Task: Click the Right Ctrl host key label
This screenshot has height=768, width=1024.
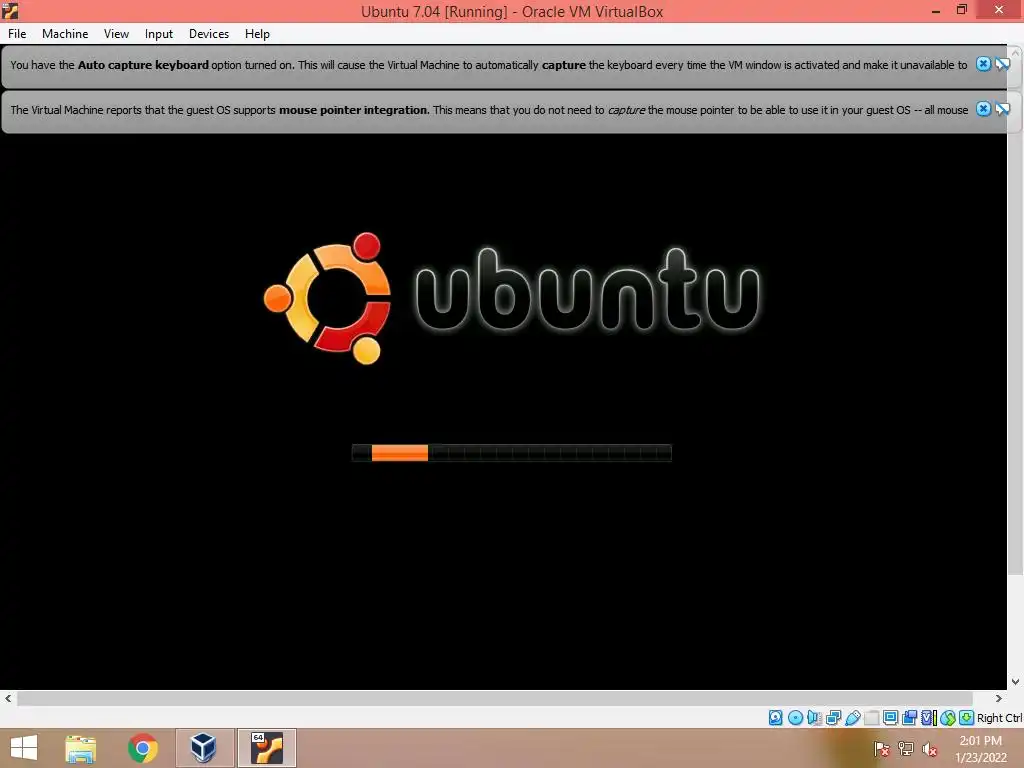Action: (x=999, y=718)
